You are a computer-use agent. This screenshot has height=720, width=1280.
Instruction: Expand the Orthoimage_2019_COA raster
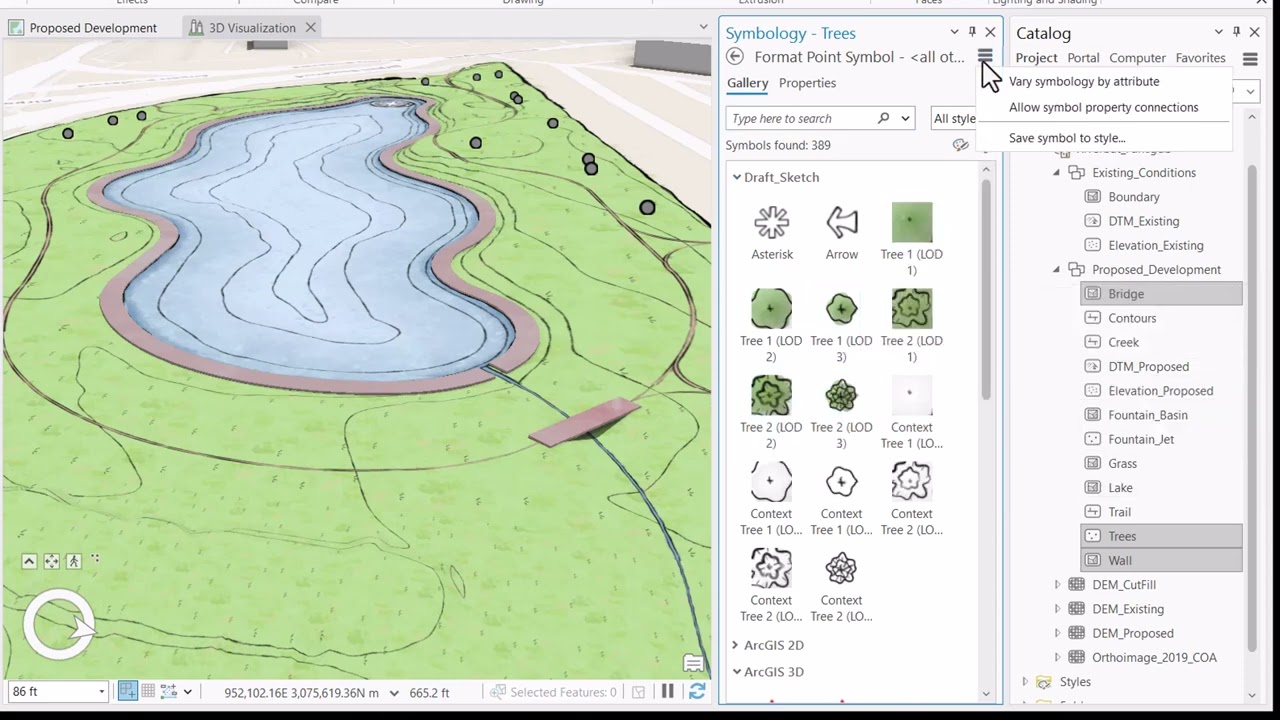[1058, 657]
